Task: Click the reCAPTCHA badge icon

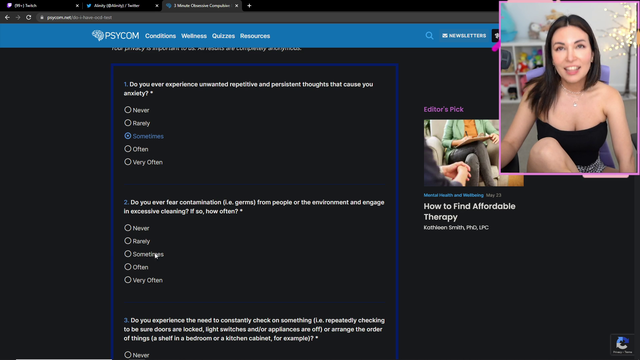Action: point(622,344)
